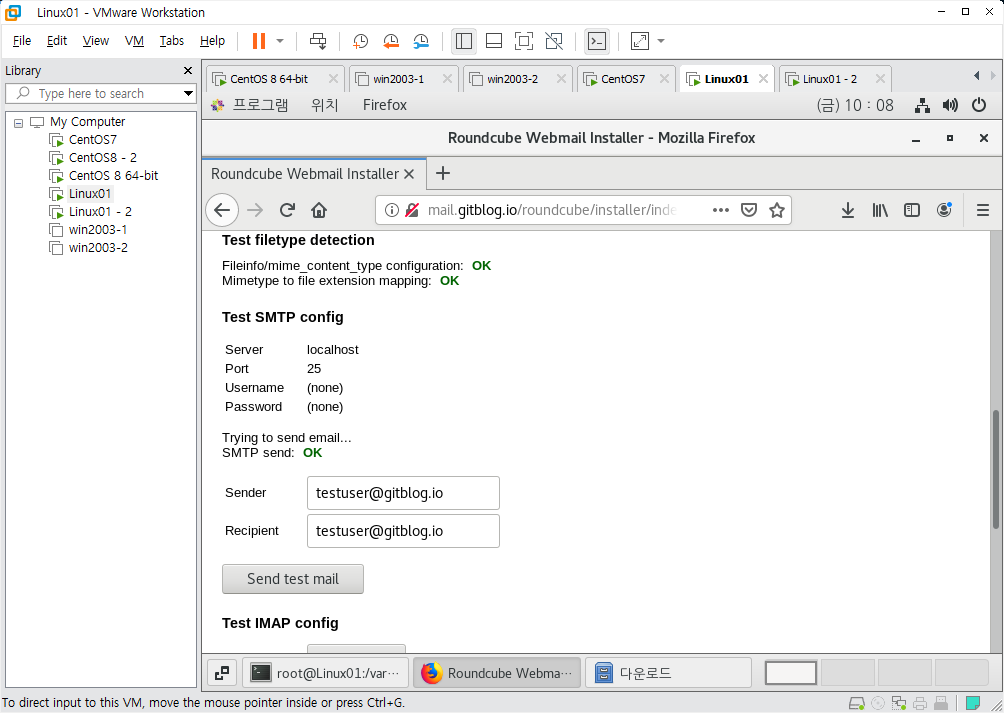1004x713 pixels.
Task: Open the View menu
Action: click(95, 41)
